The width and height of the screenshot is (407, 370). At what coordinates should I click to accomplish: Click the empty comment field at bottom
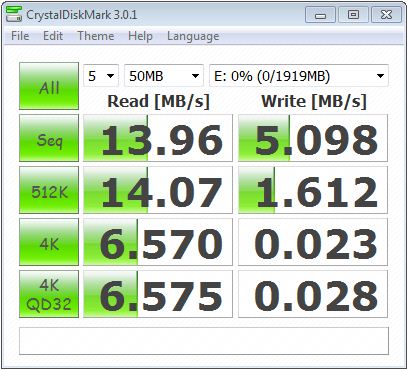click(x=204, y=341)
